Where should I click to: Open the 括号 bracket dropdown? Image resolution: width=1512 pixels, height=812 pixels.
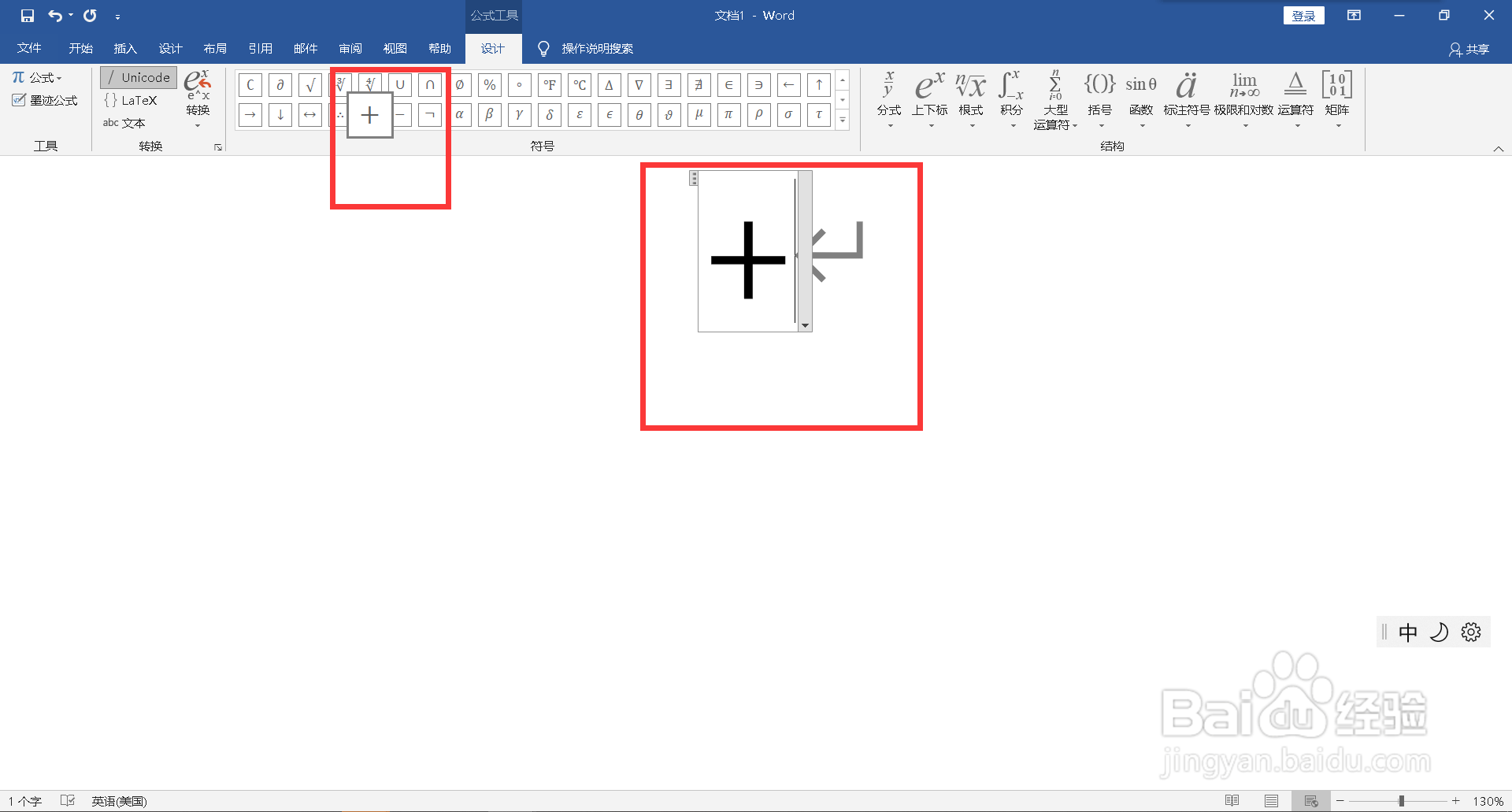point(1099,99)
